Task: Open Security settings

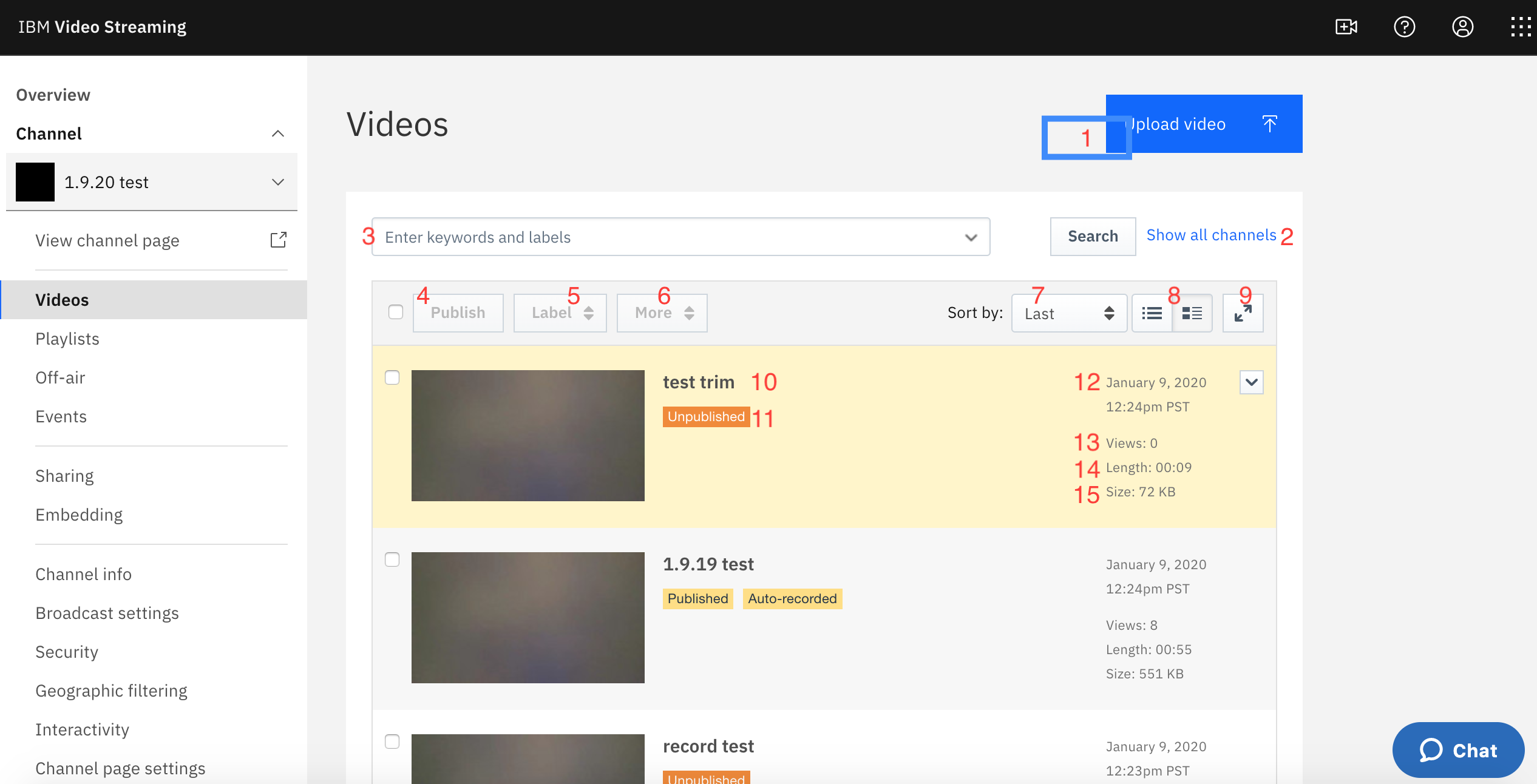Action: [67, 652]
